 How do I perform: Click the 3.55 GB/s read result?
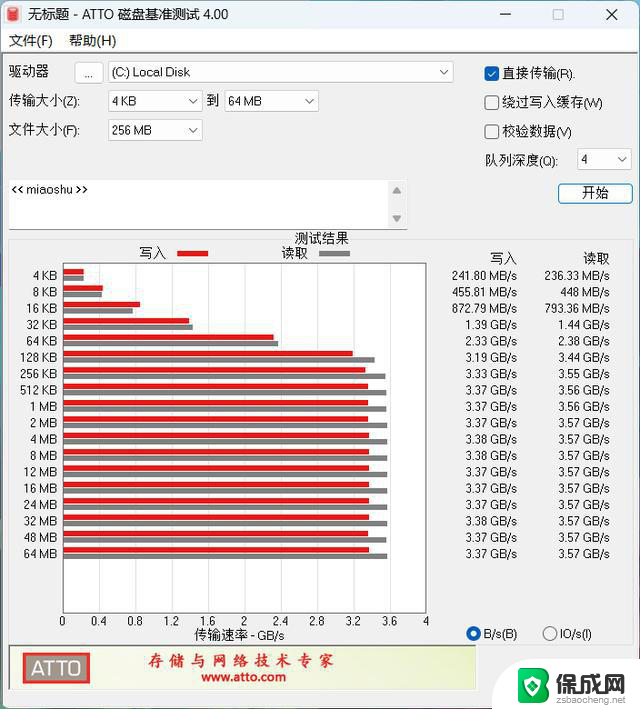(584, 373)
